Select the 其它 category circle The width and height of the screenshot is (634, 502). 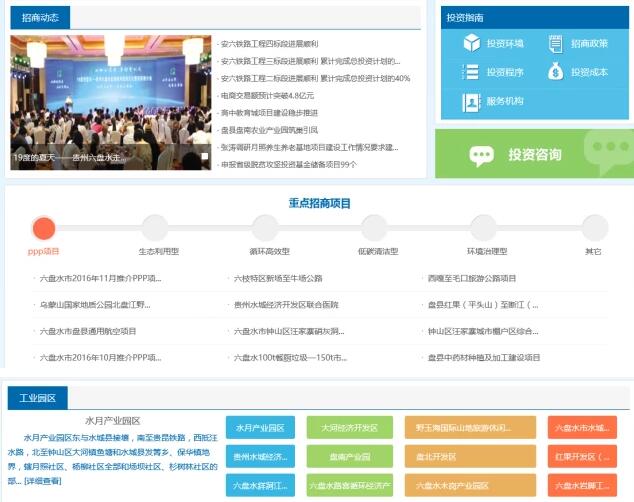(x=594, y=227)
